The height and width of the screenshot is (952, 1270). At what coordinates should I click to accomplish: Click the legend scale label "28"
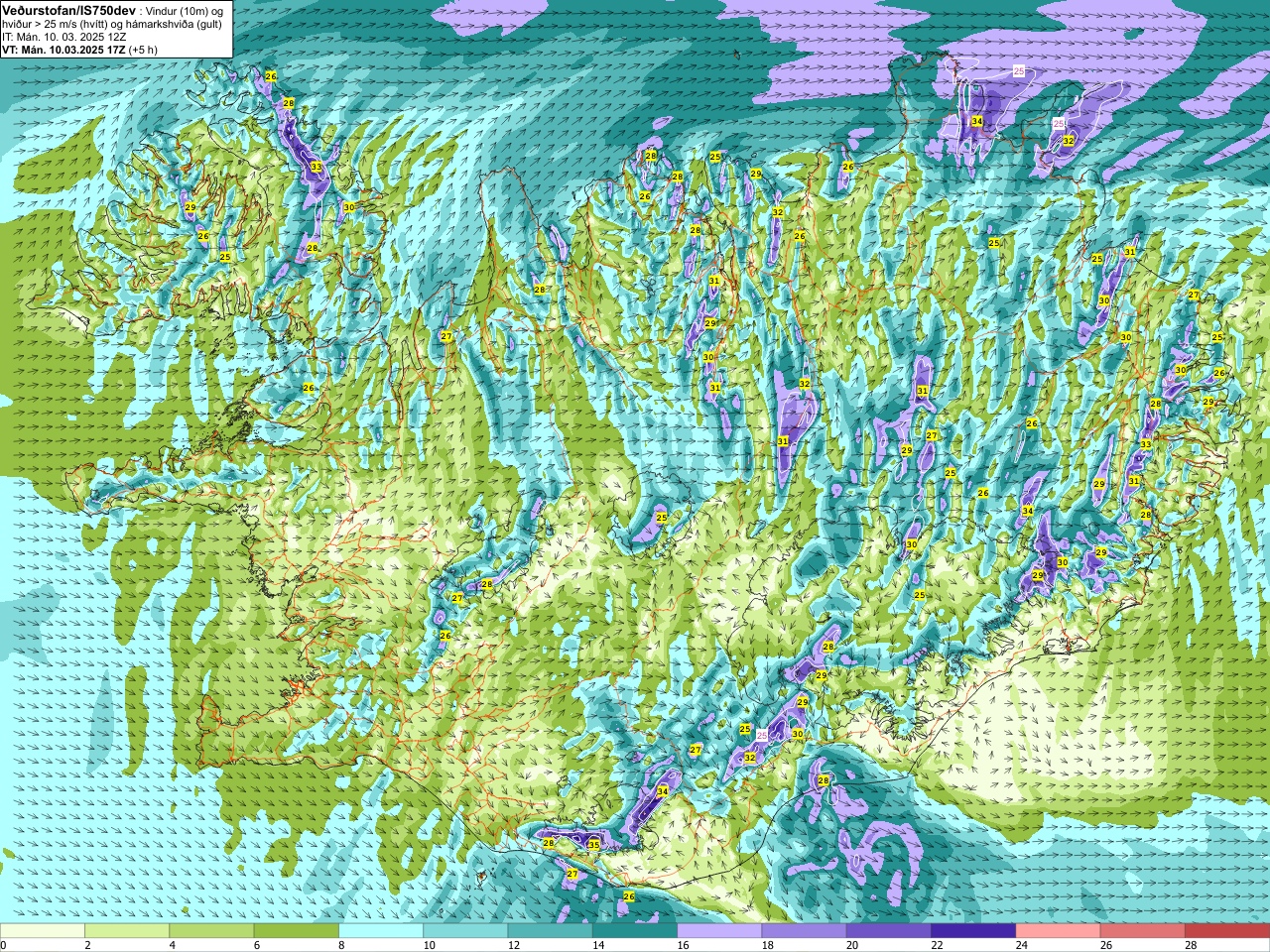(1191, 945)
